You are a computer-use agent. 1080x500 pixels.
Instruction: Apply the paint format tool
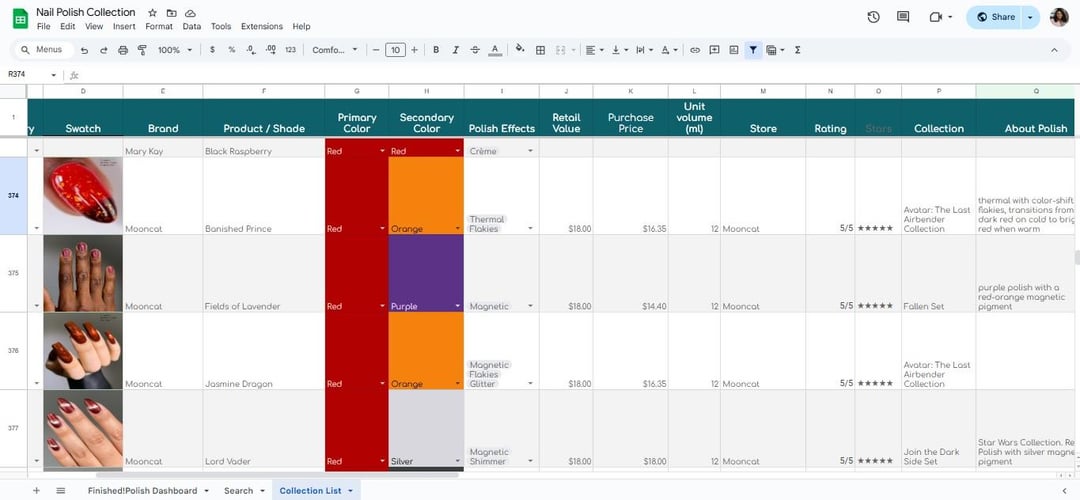click(142, 50)
